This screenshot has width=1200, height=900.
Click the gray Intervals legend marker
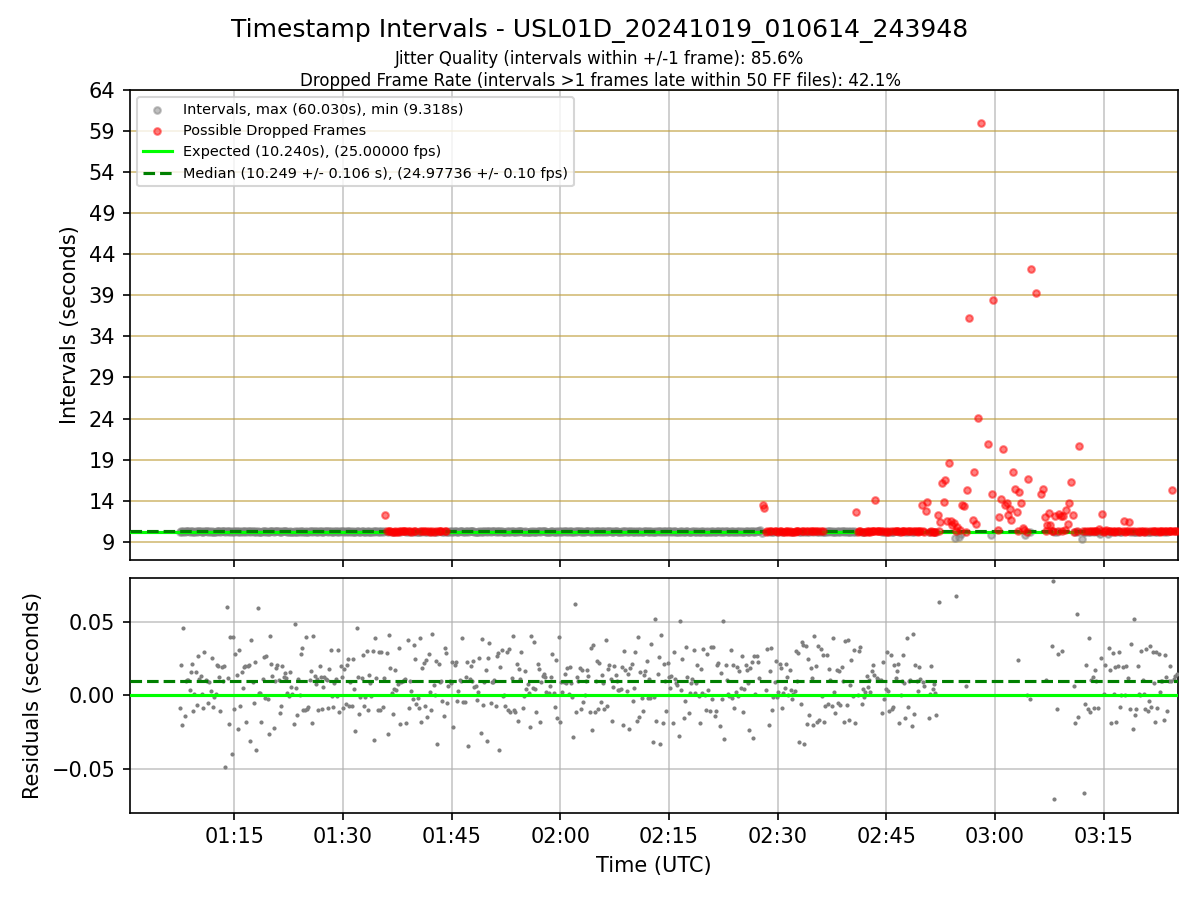click(157, 109)
